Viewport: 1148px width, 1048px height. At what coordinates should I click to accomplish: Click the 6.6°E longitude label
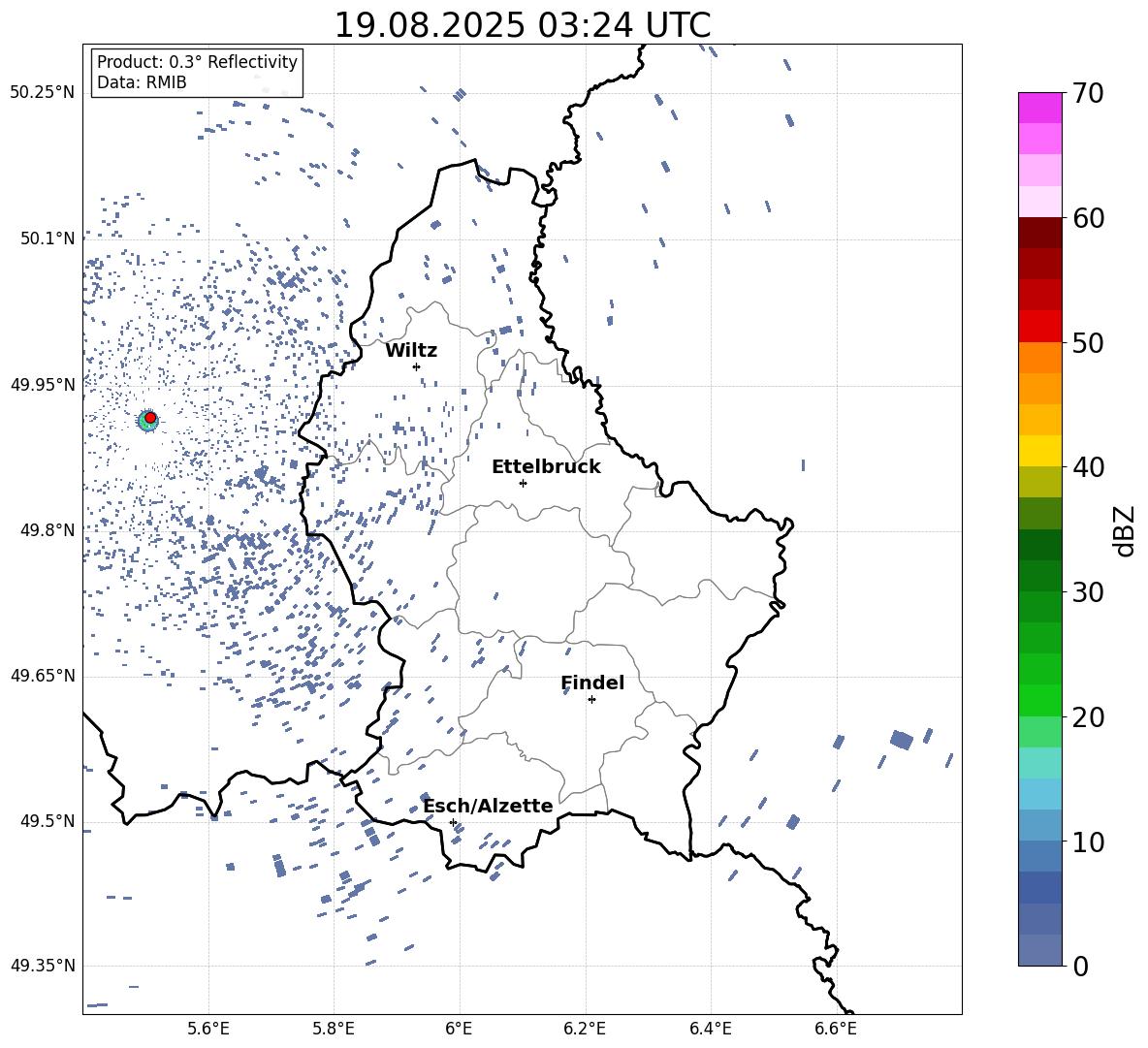[836, 1029]
